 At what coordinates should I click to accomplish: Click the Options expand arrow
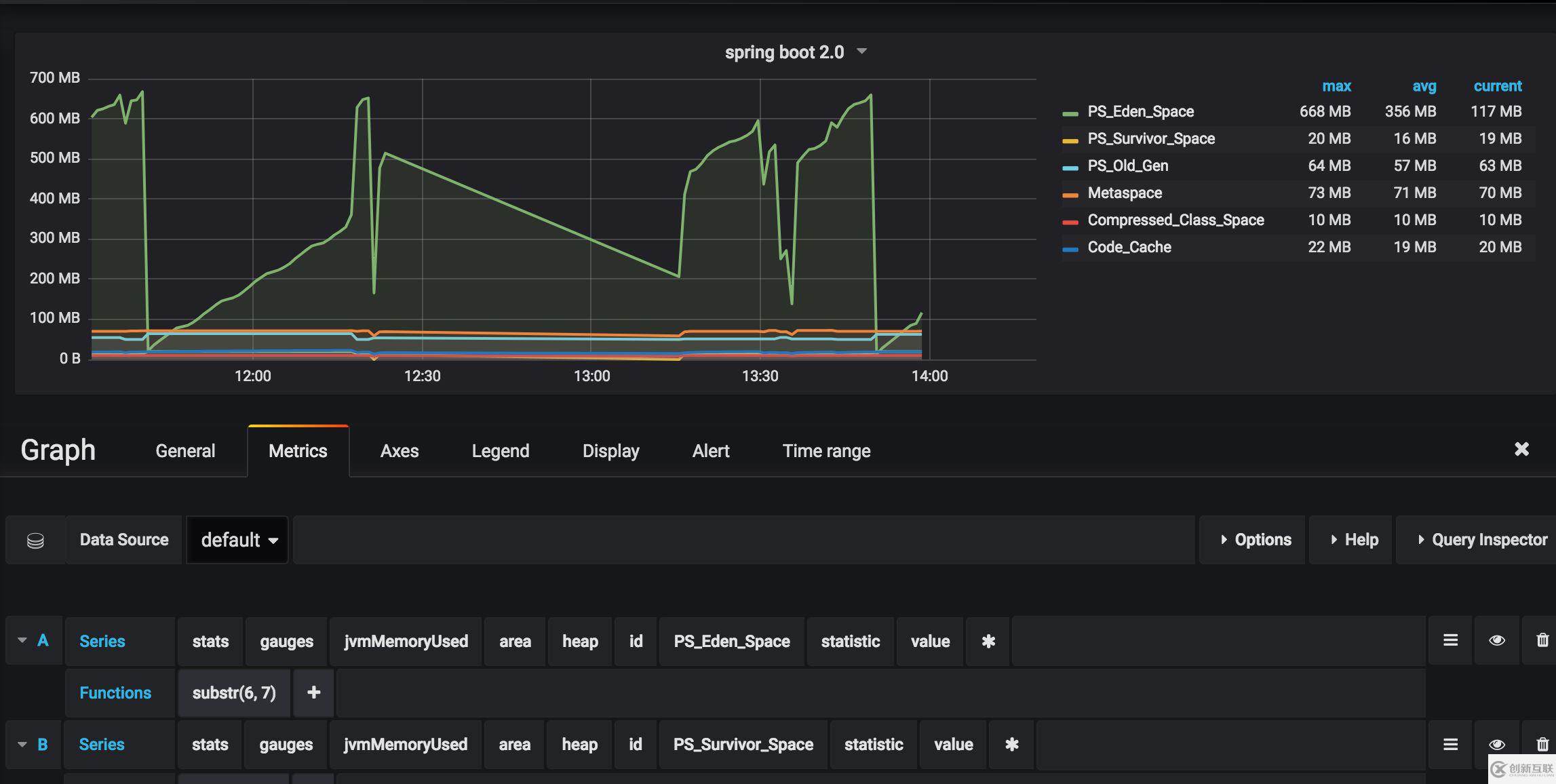1222,540
